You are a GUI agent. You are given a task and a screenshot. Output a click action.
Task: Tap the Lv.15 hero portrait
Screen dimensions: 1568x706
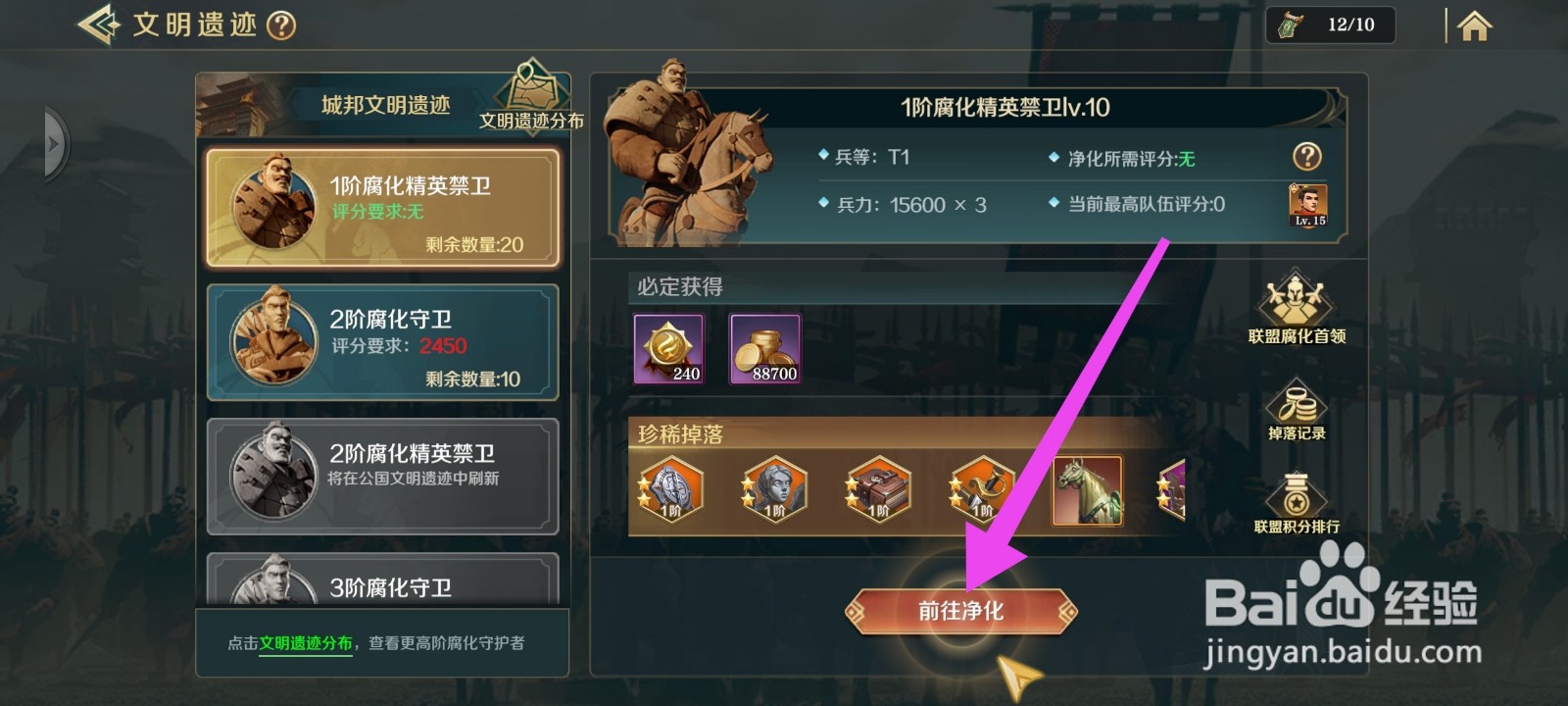pos(1308,206)
